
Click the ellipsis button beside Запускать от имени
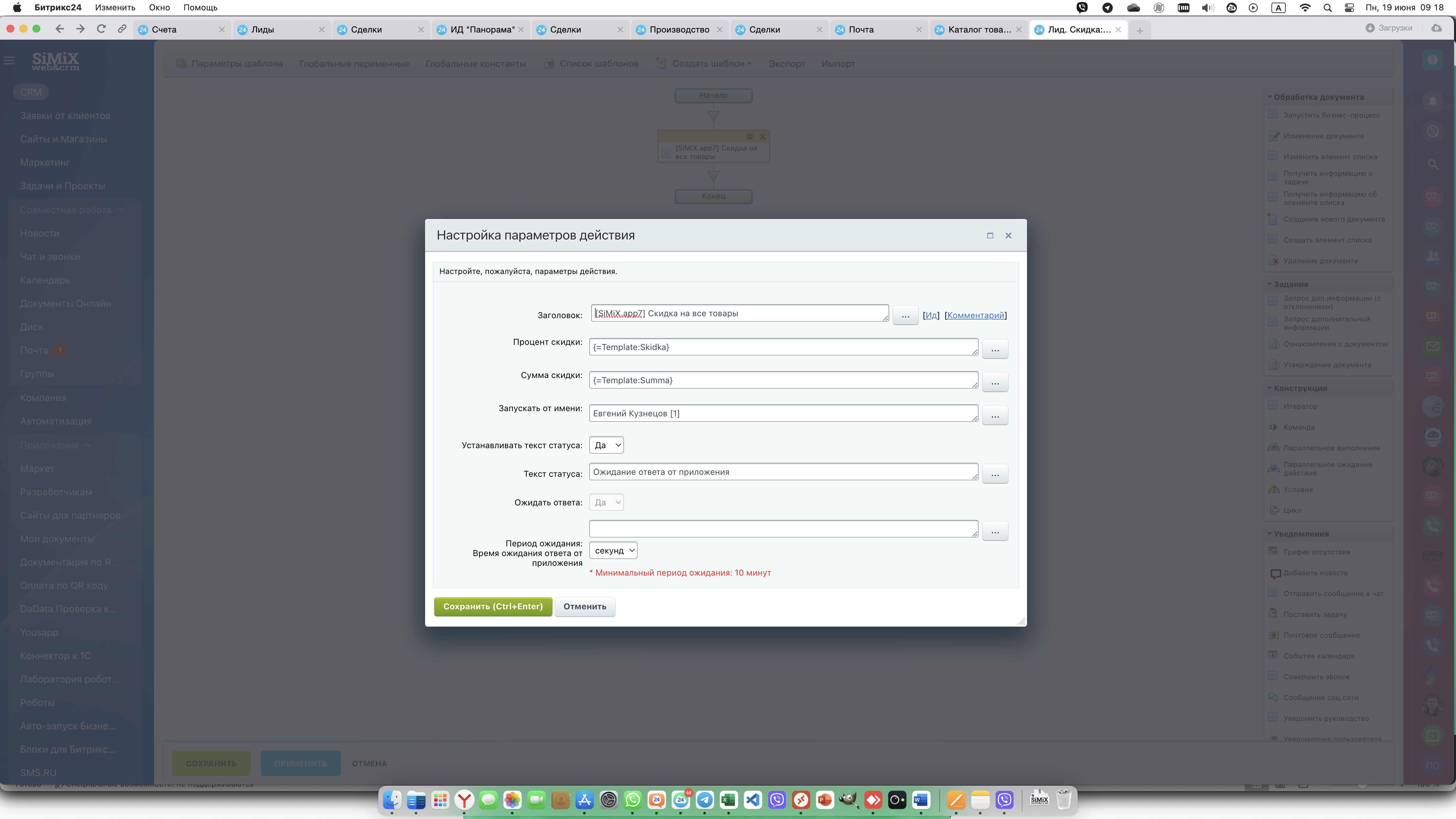pyautogui.click(x=995, y=415)
